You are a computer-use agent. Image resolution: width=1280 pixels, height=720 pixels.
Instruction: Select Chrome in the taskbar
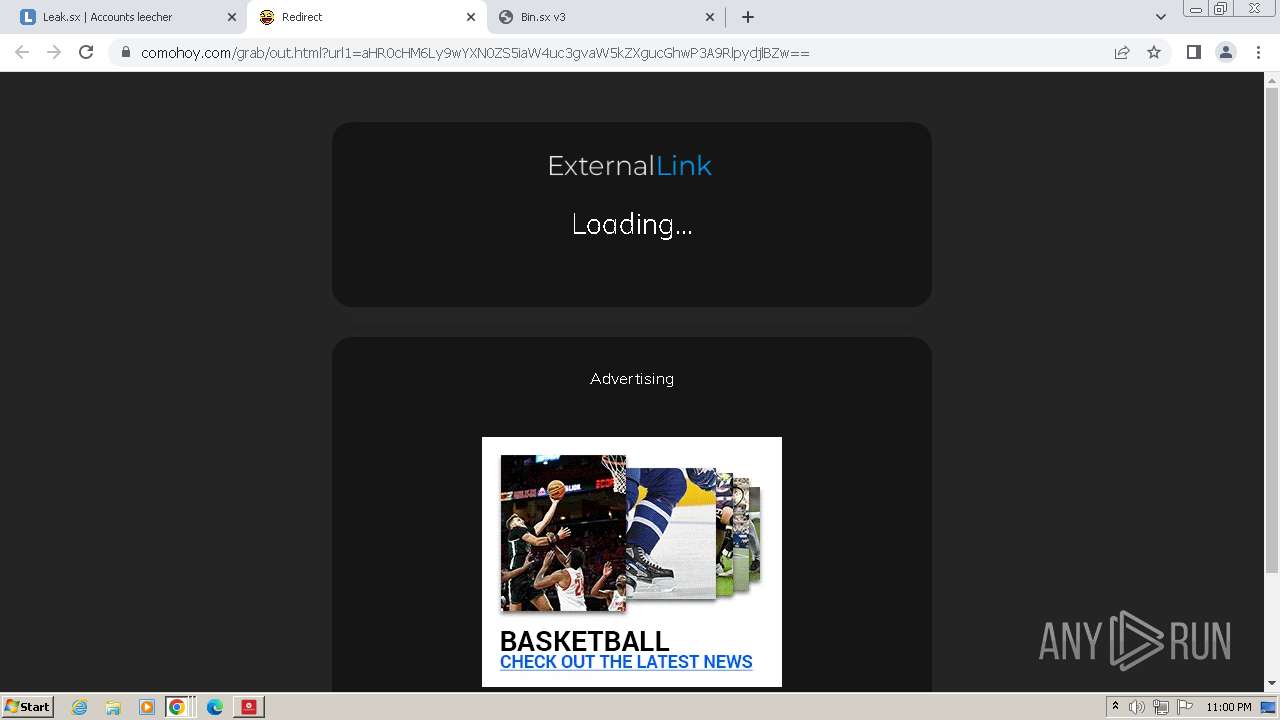pos(177,707)
